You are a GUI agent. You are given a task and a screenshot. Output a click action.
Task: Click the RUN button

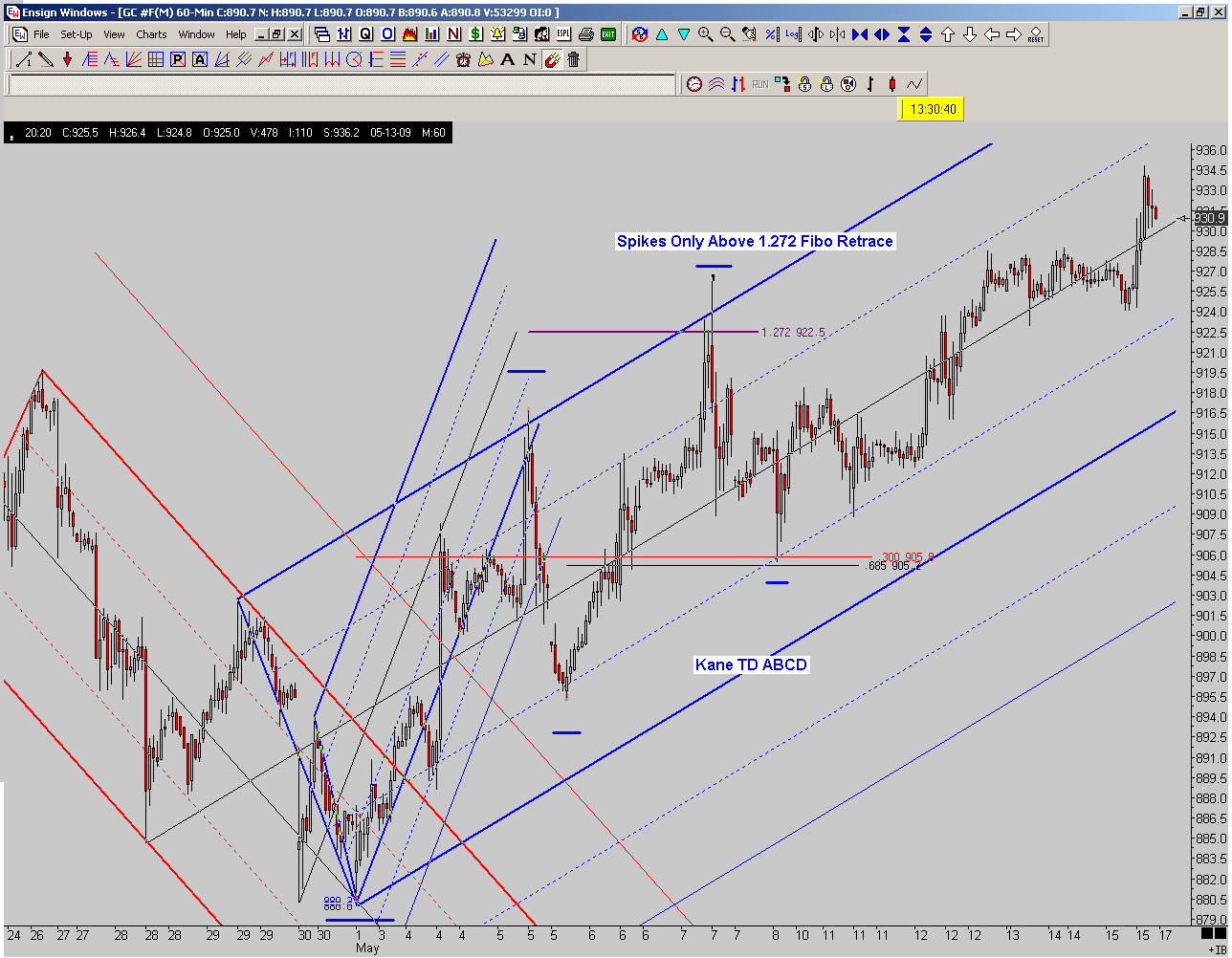tap(760, 84)
